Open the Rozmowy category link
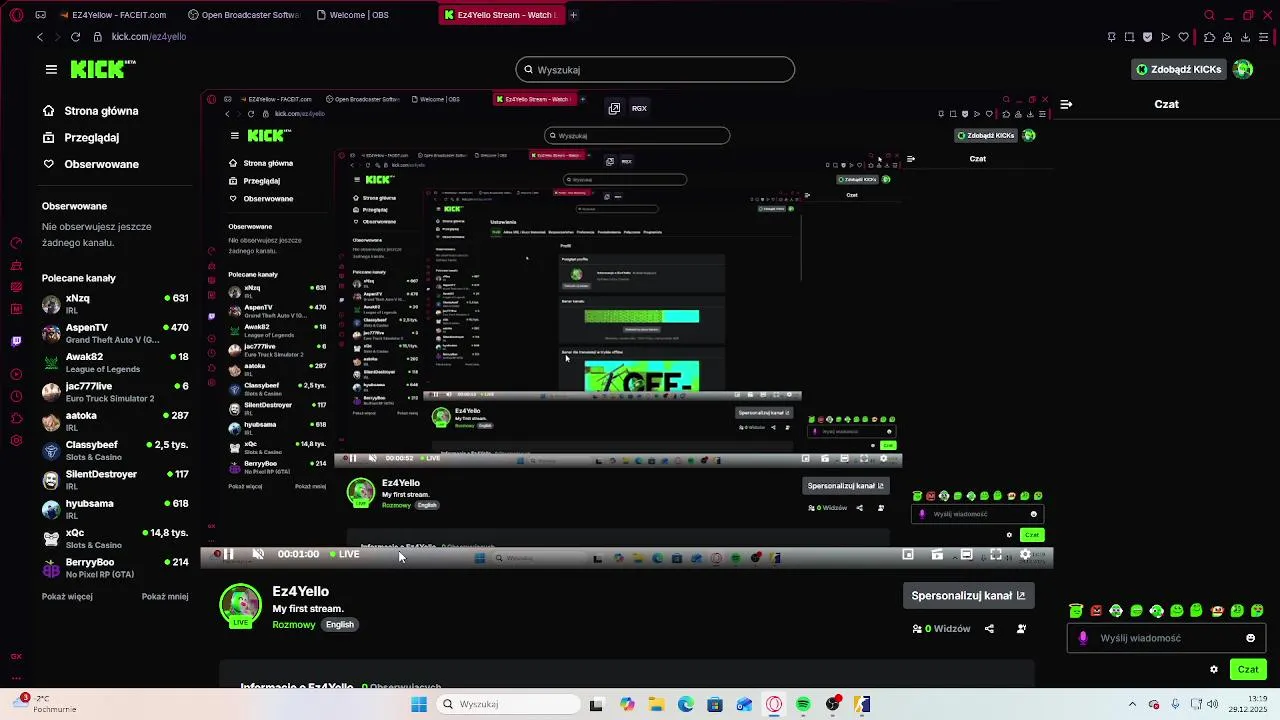Image resolution: width=1280 pixels, height=720 pixels. coord(294,625)
